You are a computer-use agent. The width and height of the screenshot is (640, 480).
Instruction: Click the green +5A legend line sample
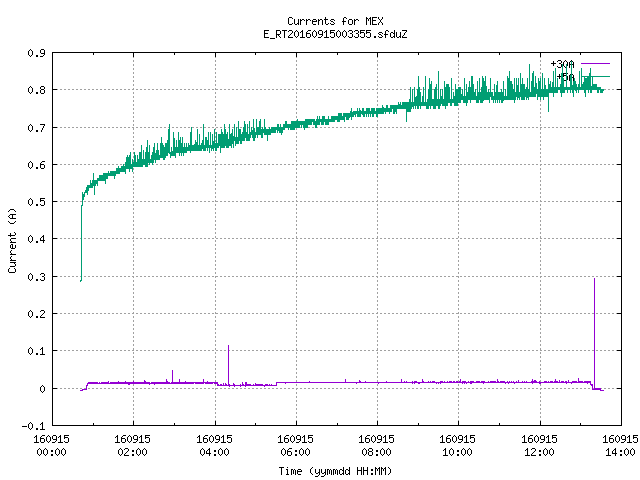596,76
